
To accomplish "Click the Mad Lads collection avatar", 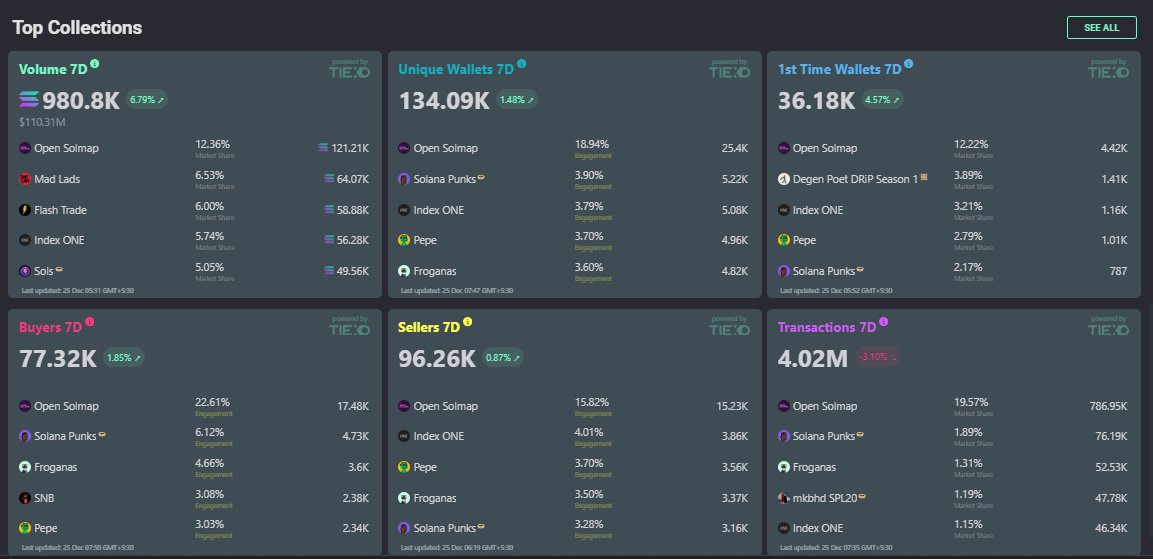I will (x=25, y=179).
